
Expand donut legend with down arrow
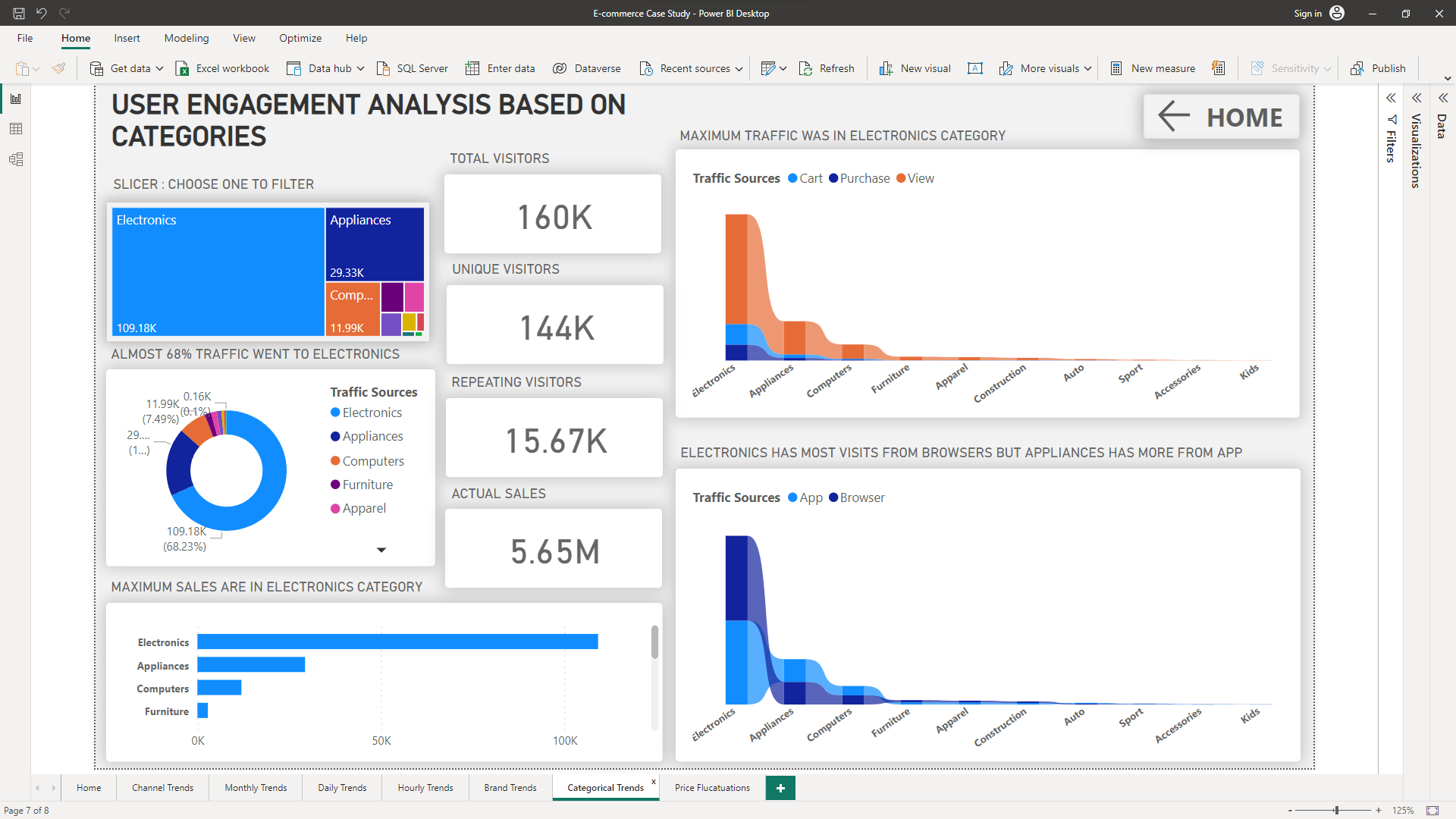(x=381, y=550)
